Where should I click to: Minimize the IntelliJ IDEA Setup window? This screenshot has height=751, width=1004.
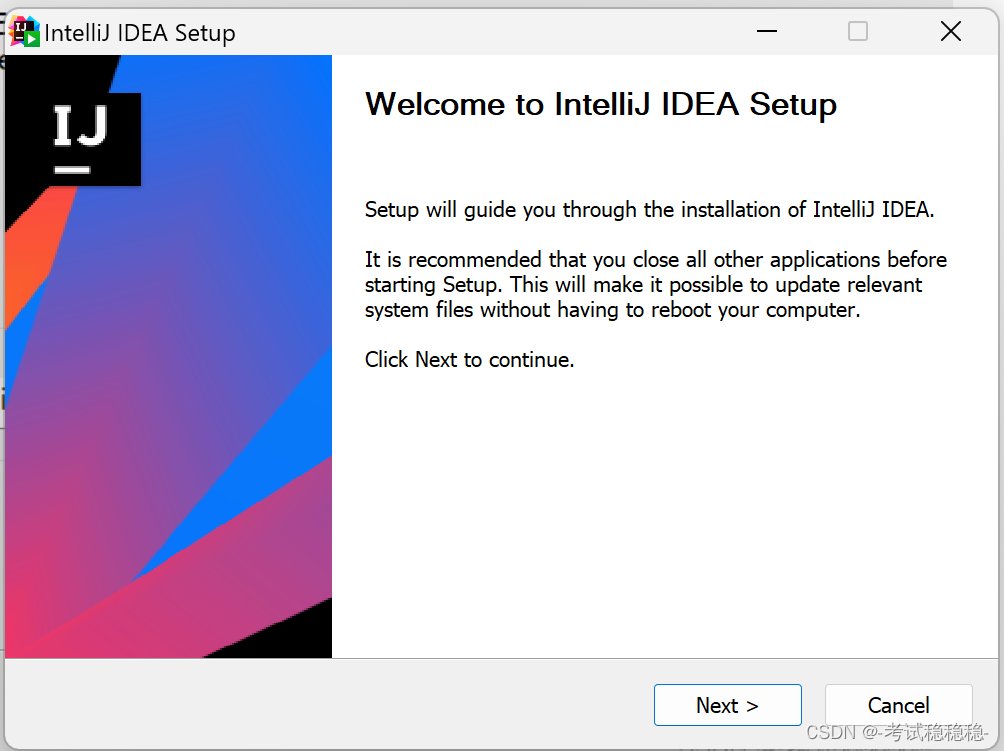click(766, 31)
